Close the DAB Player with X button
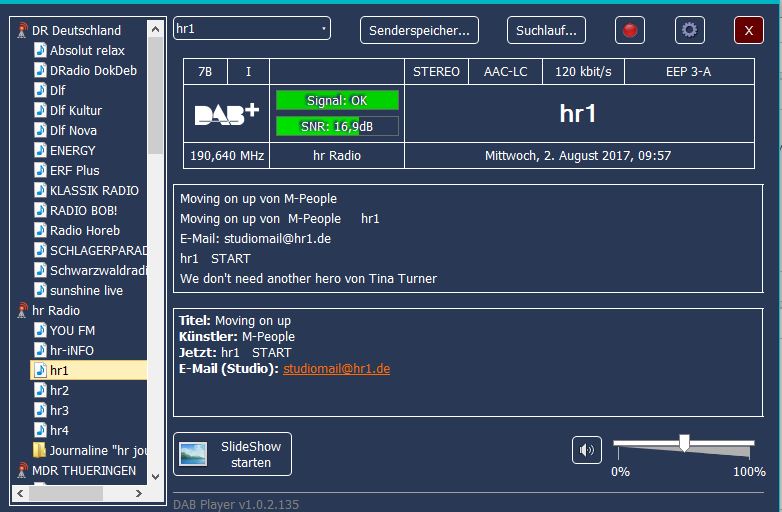Viewport: 782px width, 512px height. (748, 30)
